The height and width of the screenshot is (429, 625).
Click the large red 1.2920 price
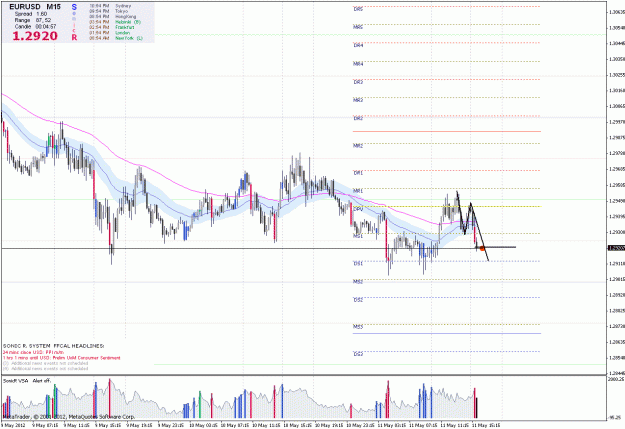(x=35, y=36)
